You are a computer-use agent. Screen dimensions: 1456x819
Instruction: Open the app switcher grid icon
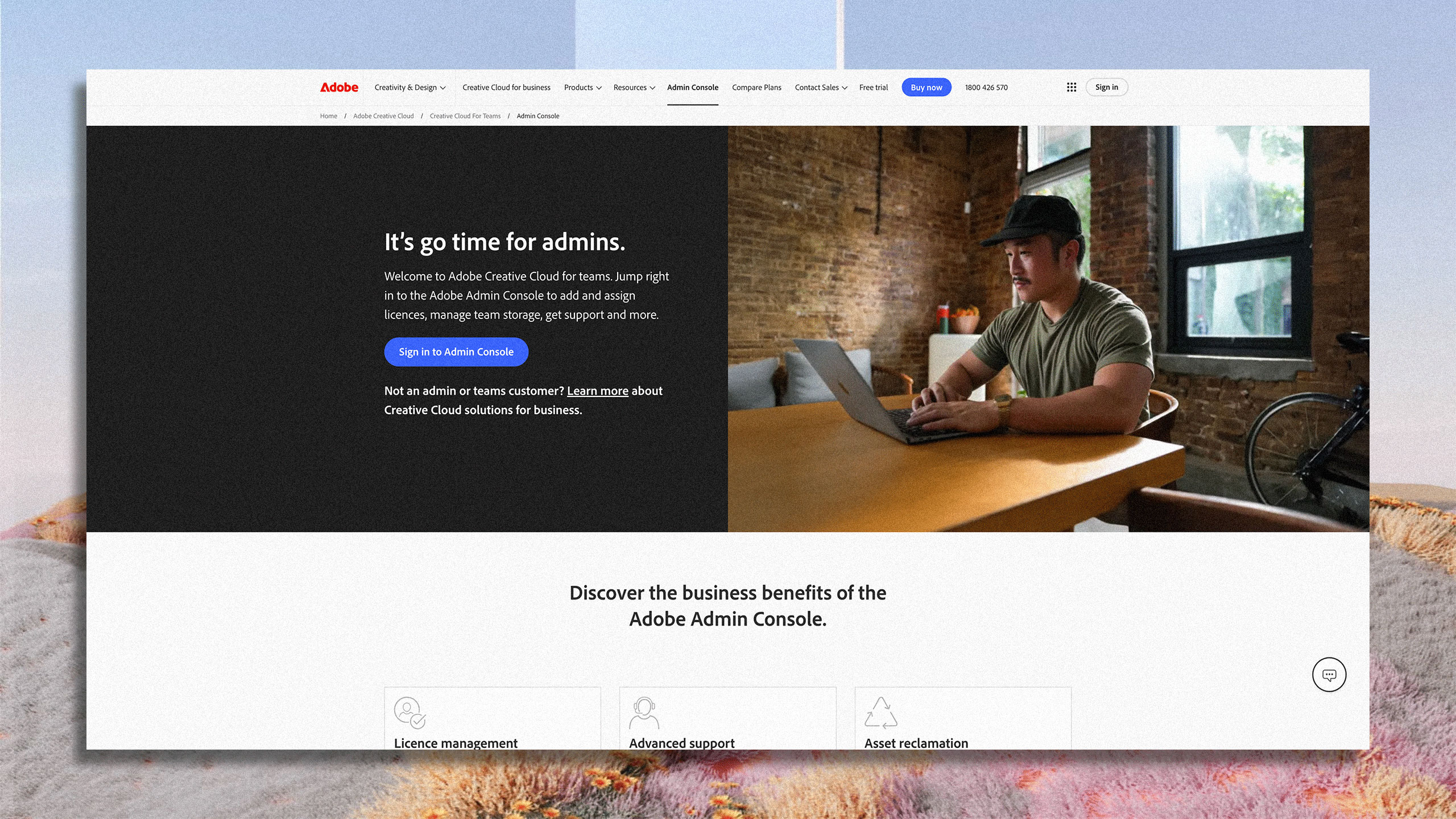pyautogui.click(x=1072, y=87)
